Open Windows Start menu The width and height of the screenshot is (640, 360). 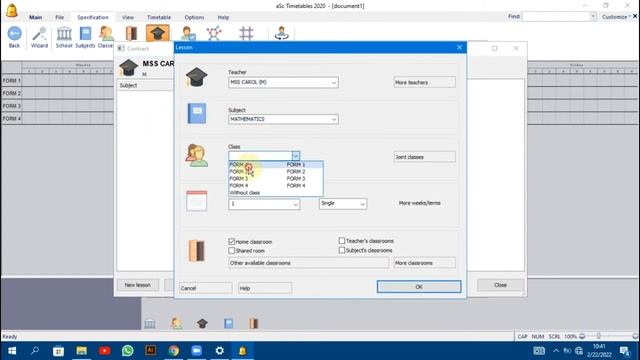(x=12, y=351)
